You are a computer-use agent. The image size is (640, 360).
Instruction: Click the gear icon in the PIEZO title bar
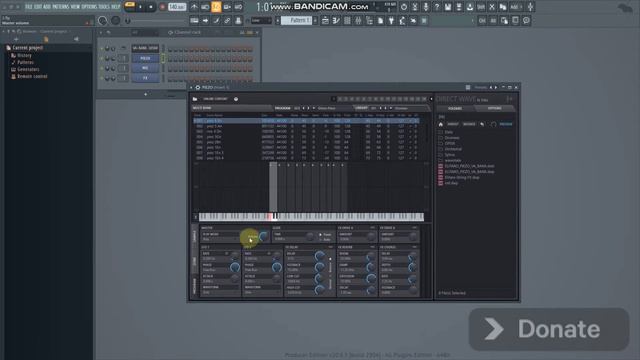[198, 87]
